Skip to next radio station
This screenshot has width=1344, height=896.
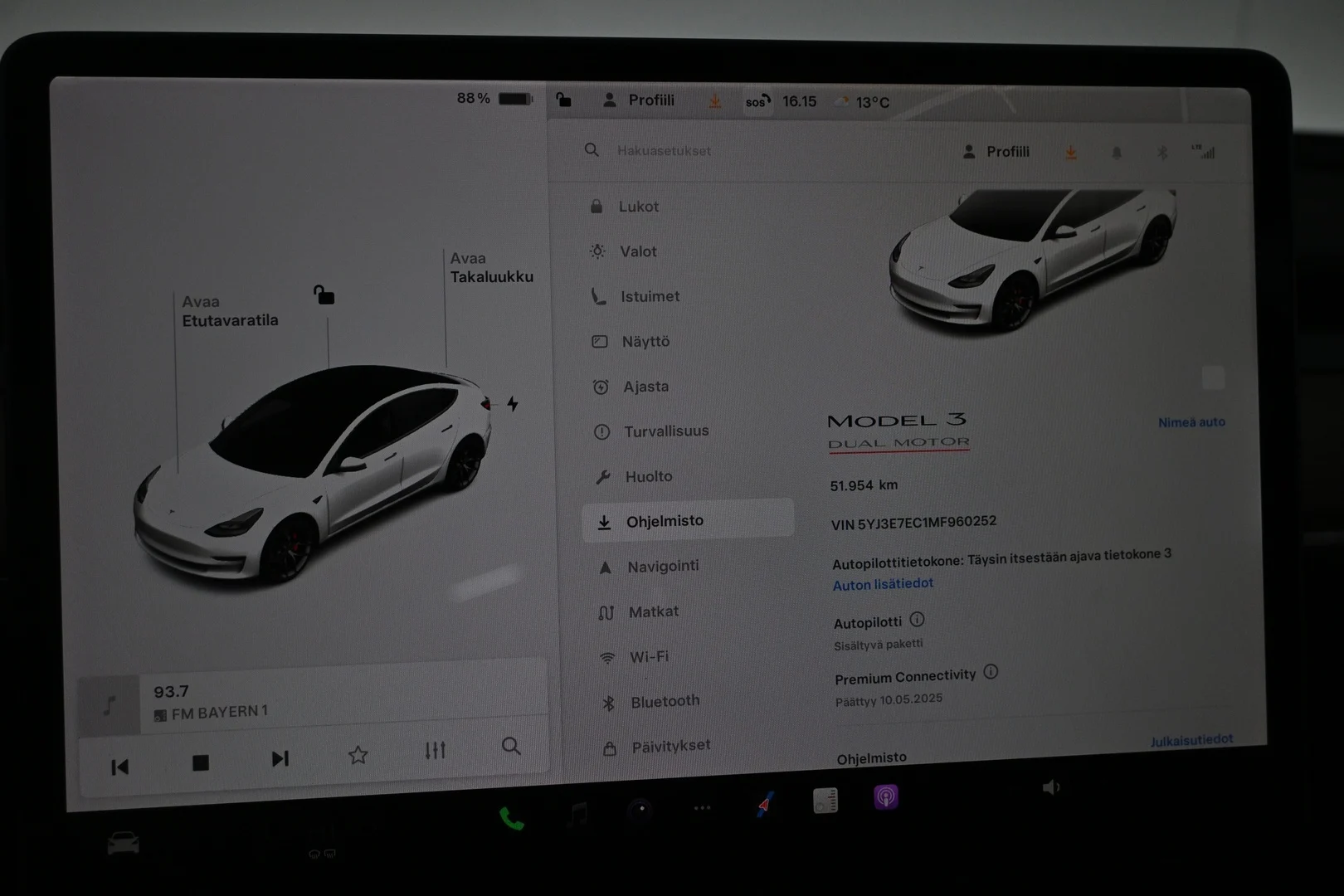pyautogui.click(x=280, y=758)
